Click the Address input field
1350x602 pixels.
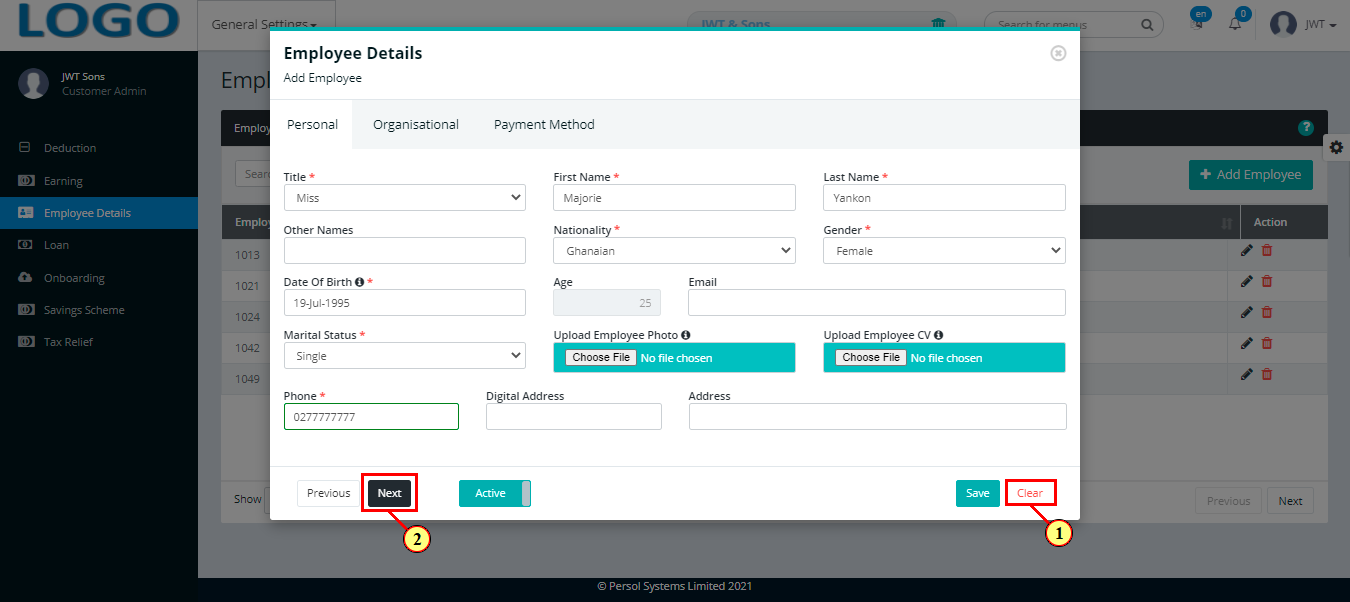(878, 417)
